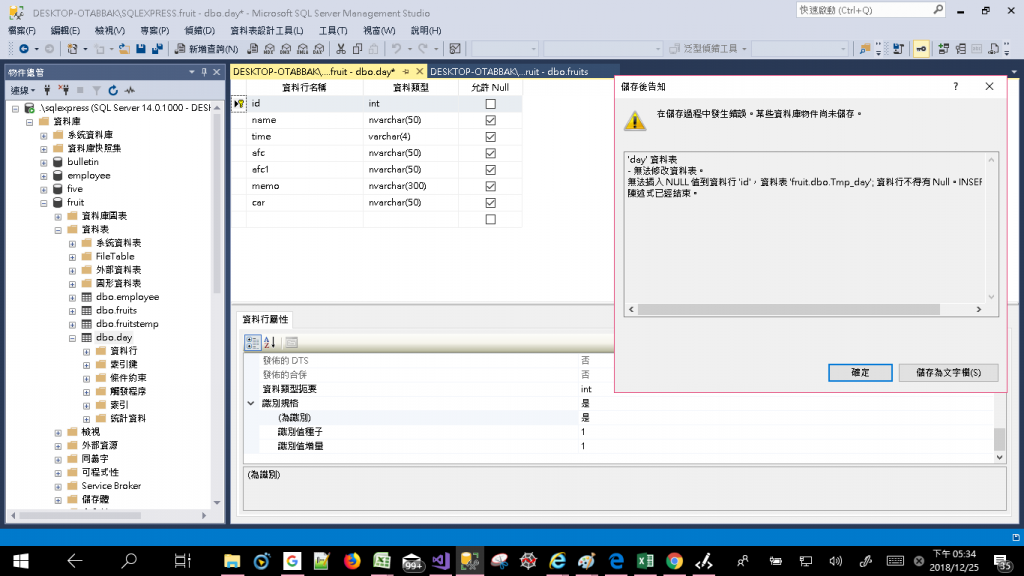
Task: Expand the dbo.fruits table node
Action: tap(72, 312)
